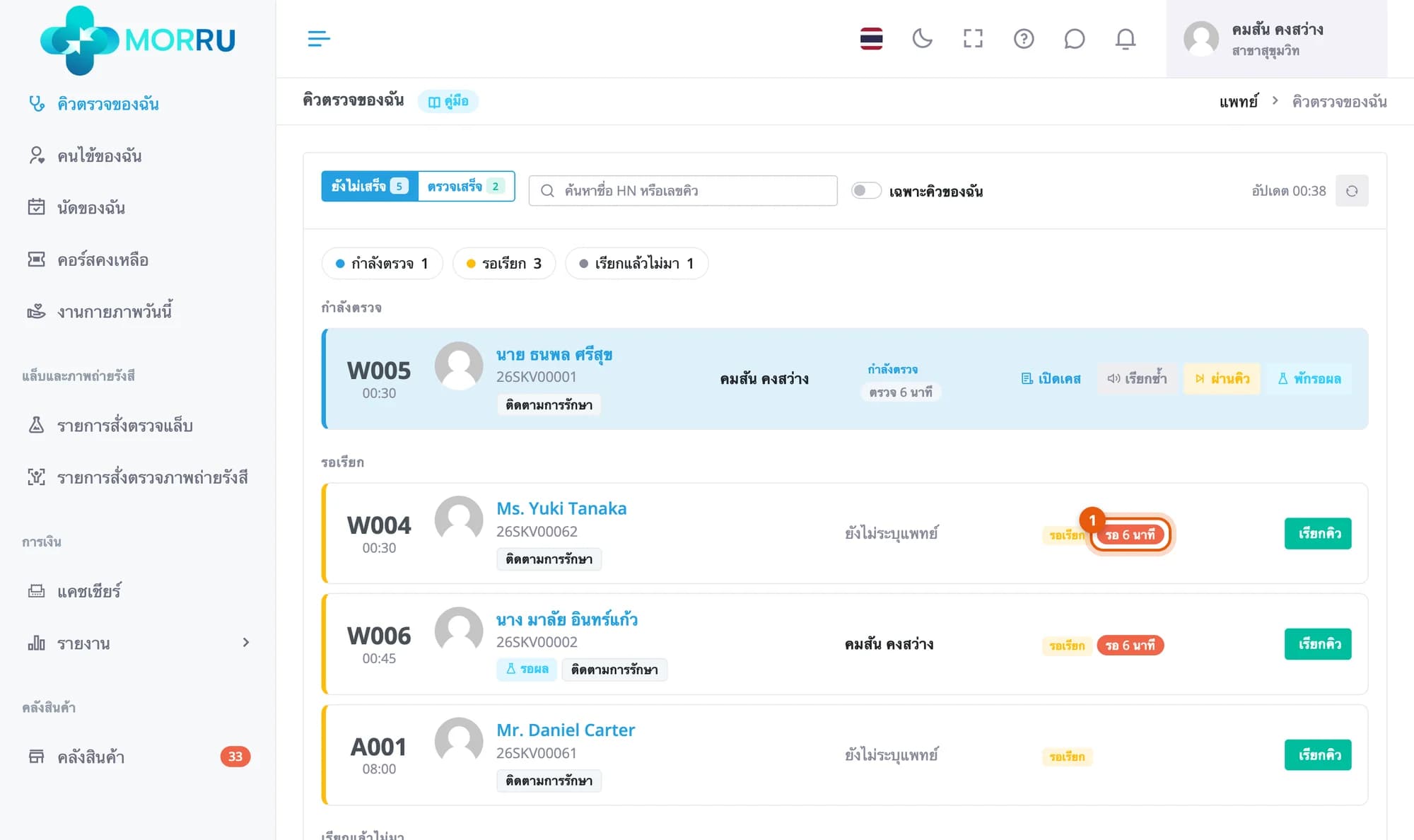Open notifications bell icon
Image resolution: width=1414 pixels, height=840 pixels.
coord(1125,38)
